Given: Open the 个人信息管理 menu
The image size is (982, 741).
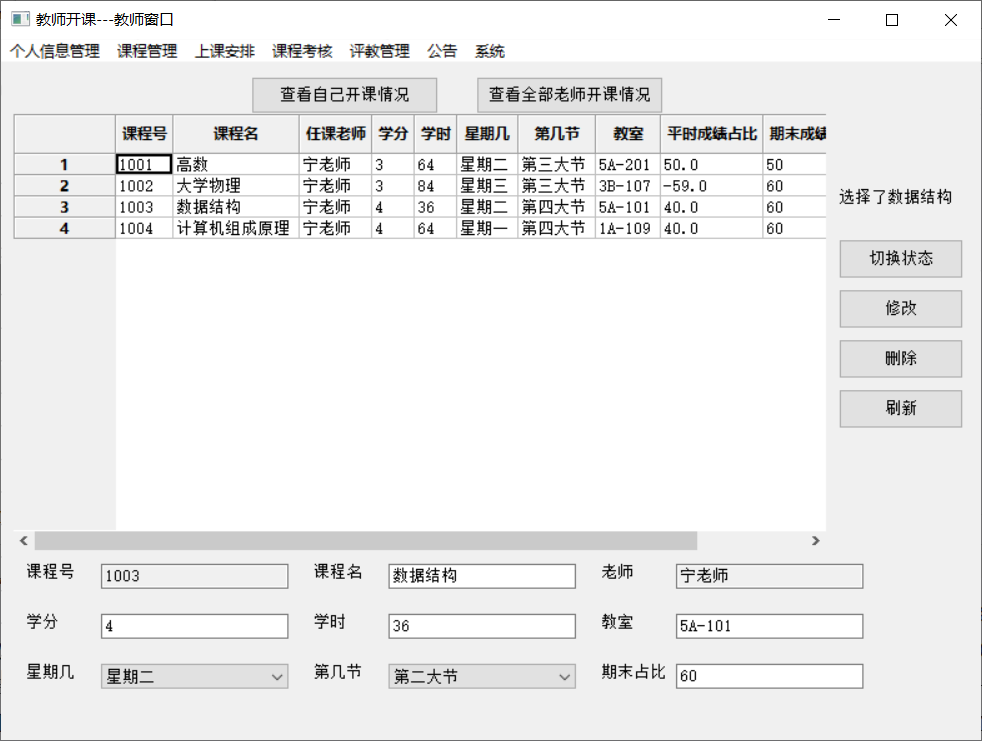Looking at the screenshot, I should (x=55, y=51).
